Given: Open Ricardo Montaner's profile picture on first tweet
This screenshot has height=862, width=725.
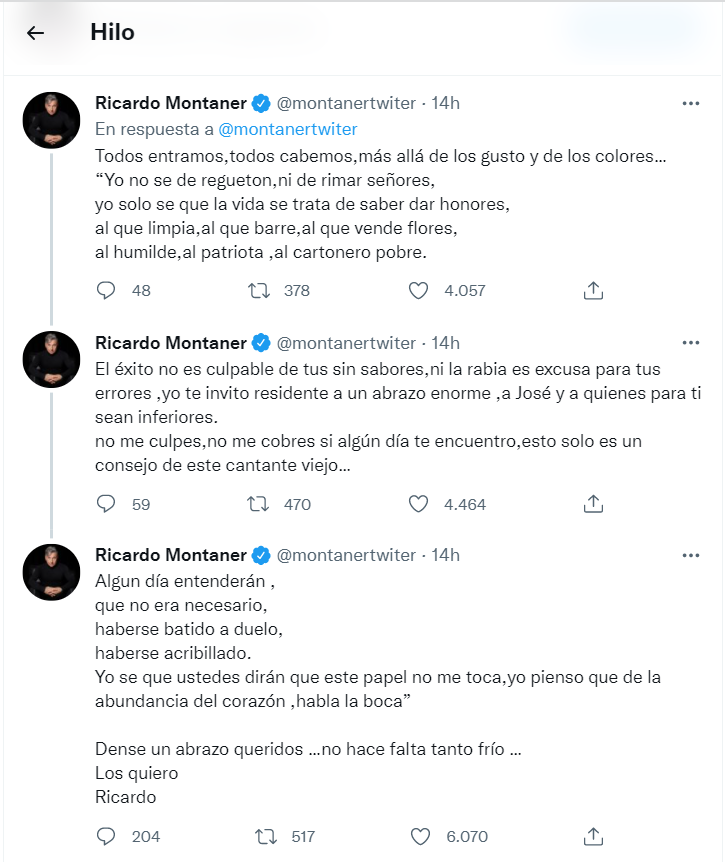Looking at the screenshot, I should (x=51, y=120).
